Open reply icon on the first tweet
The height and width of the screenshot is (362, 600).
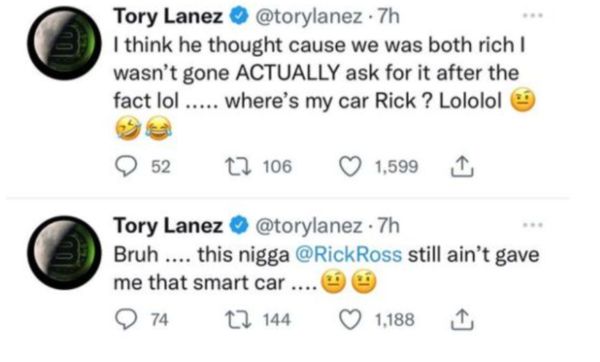click(126, 167)
